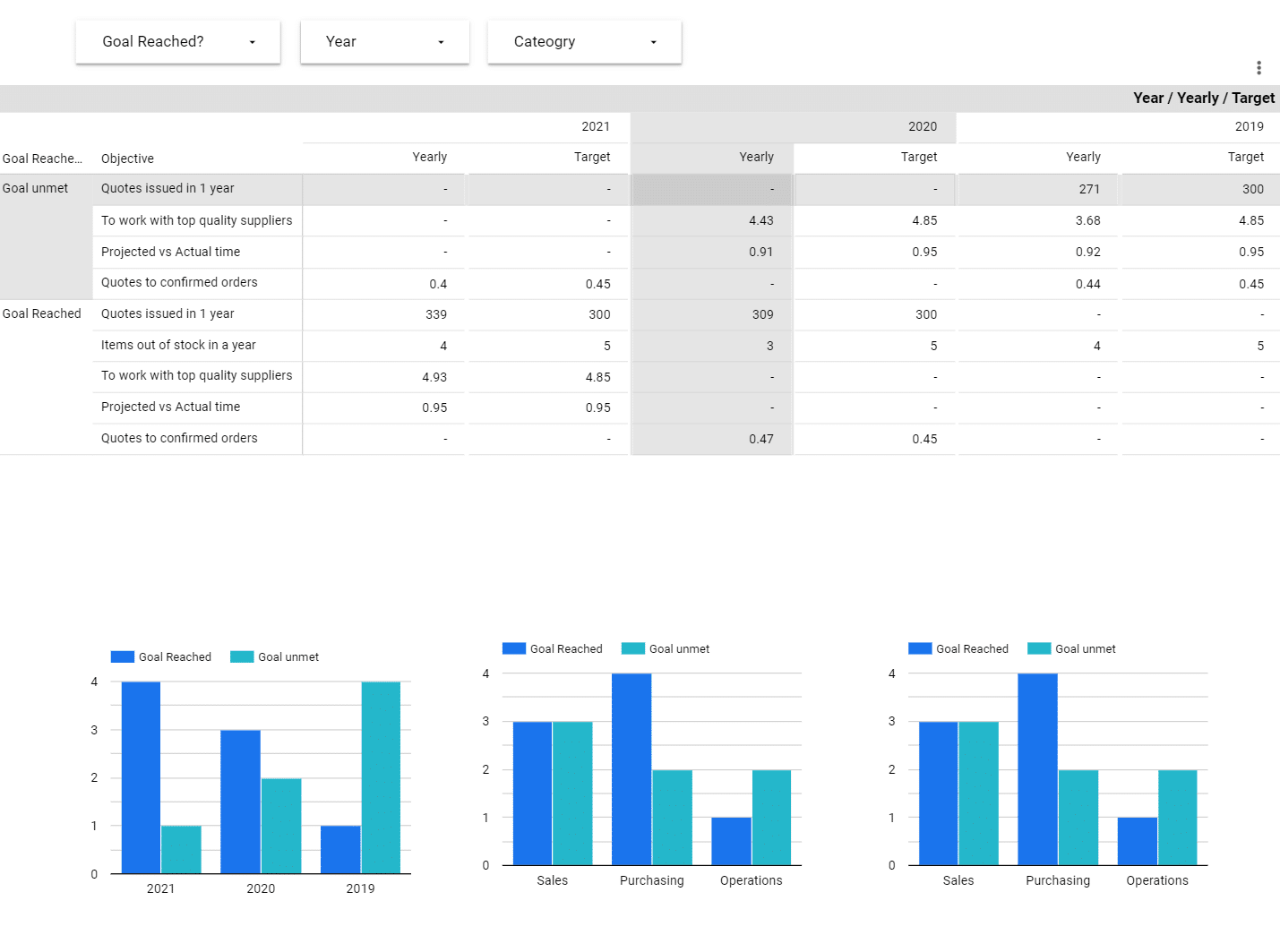
Task: Select the Quotes issued in 1 year cell
Action: [x=168, y=188]
